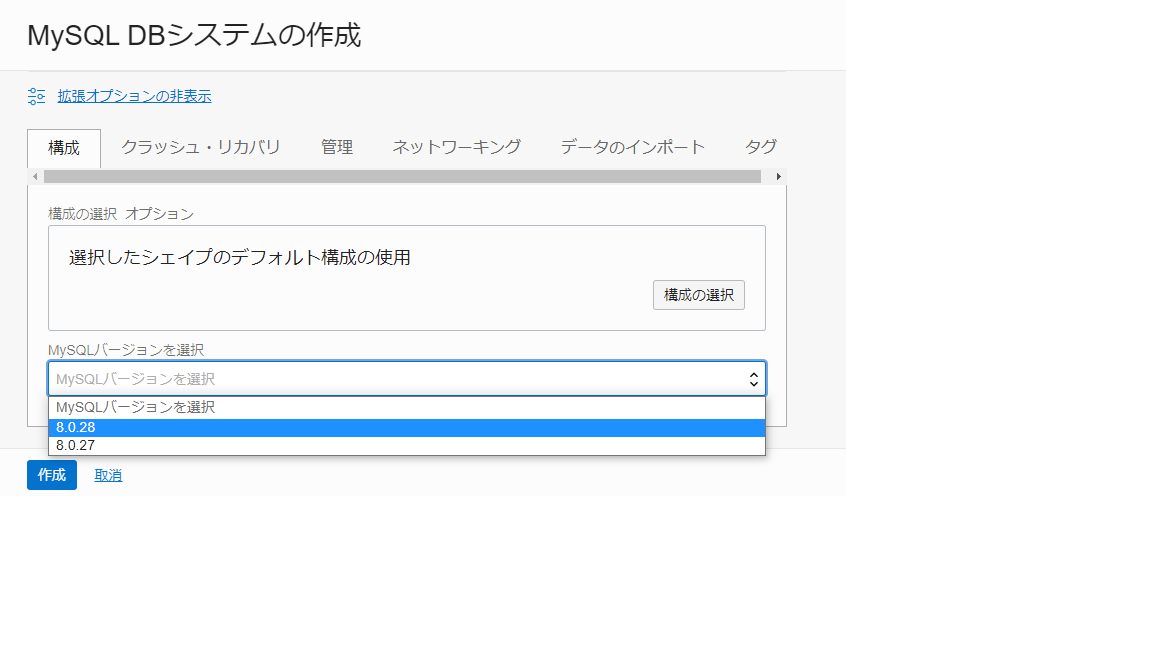Select version 8.0.27 from the list
Viewport: 1152px width, 648px height.
tap(407, 446)
